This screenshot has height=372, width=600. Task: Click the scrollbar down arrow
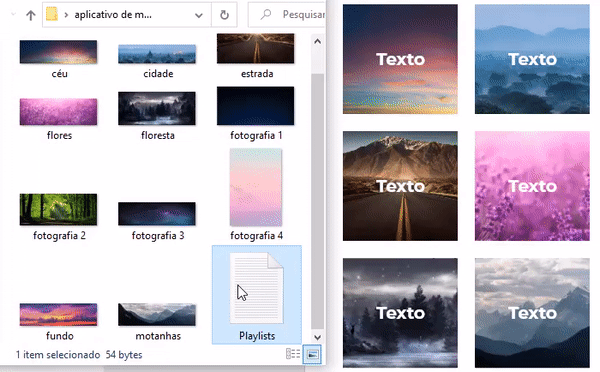pyautogui.click(x=317, y=337)
